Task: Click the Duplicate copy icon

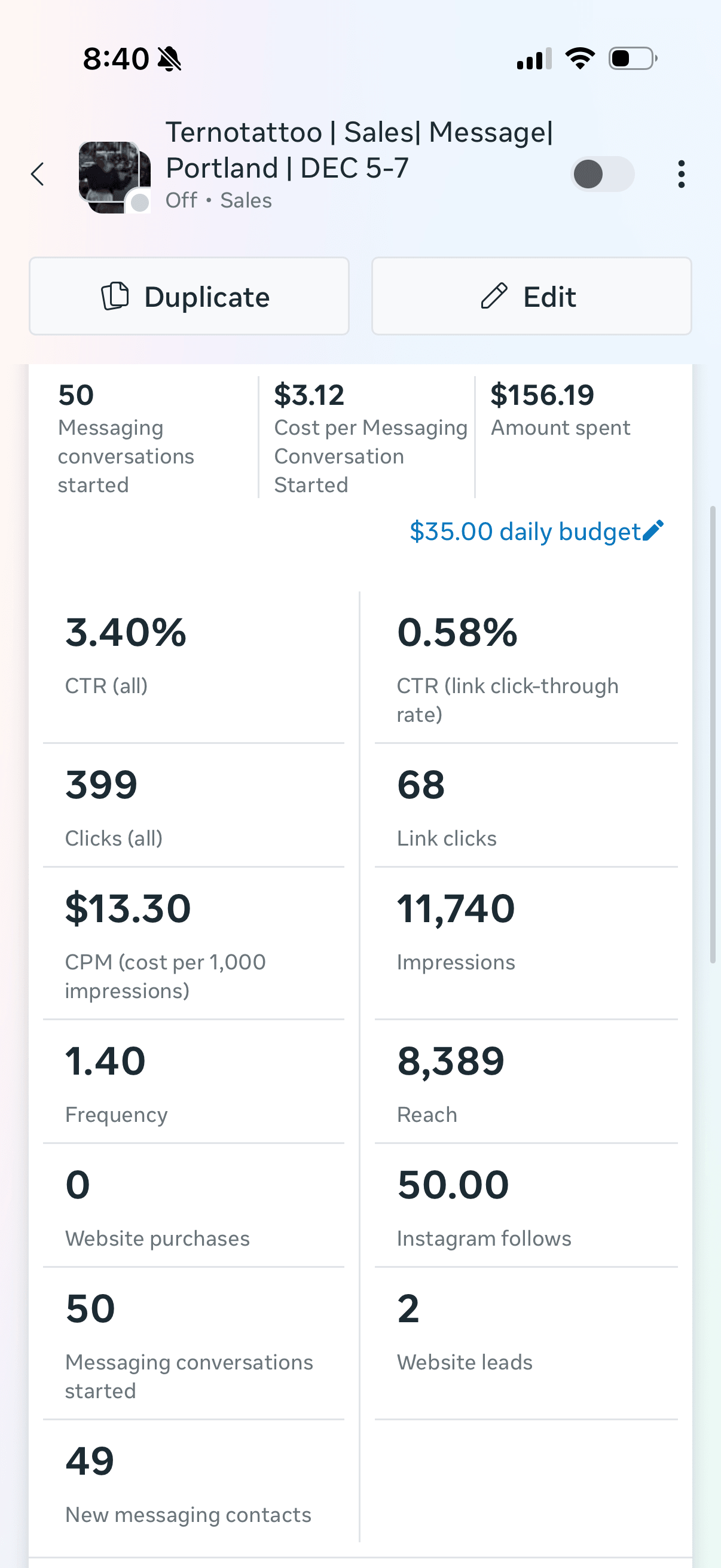Action: [115, 297]
